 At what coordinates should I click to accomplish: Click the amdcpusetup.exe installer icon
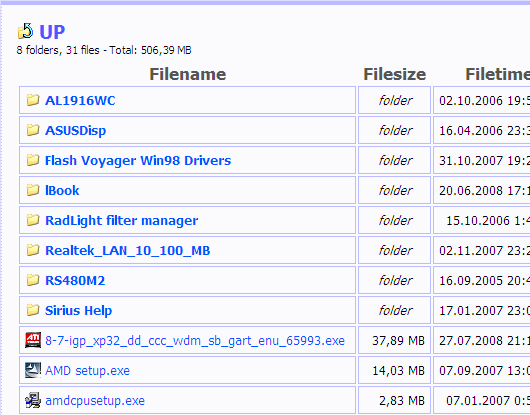(33, 400)
